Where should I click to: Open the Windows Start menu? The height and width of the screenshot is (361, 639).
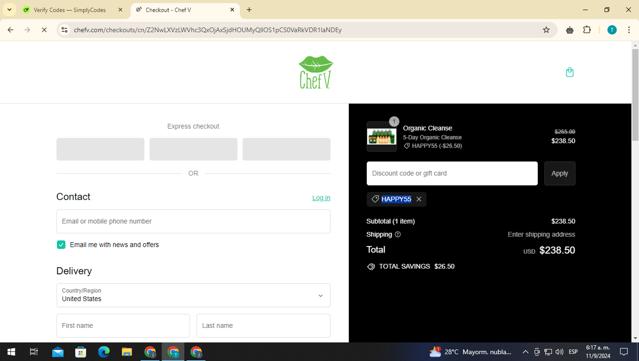[11, 352]
